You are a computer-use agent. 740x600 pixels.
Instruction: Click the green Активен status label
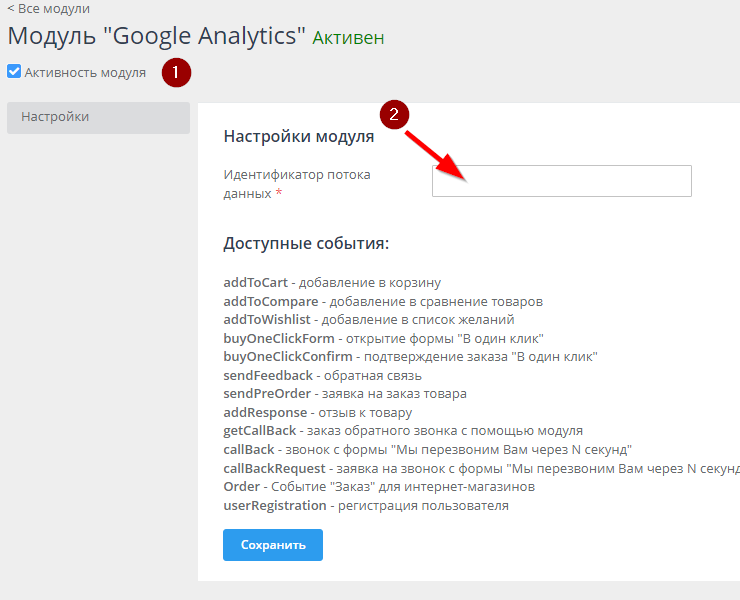pos(348,38)
